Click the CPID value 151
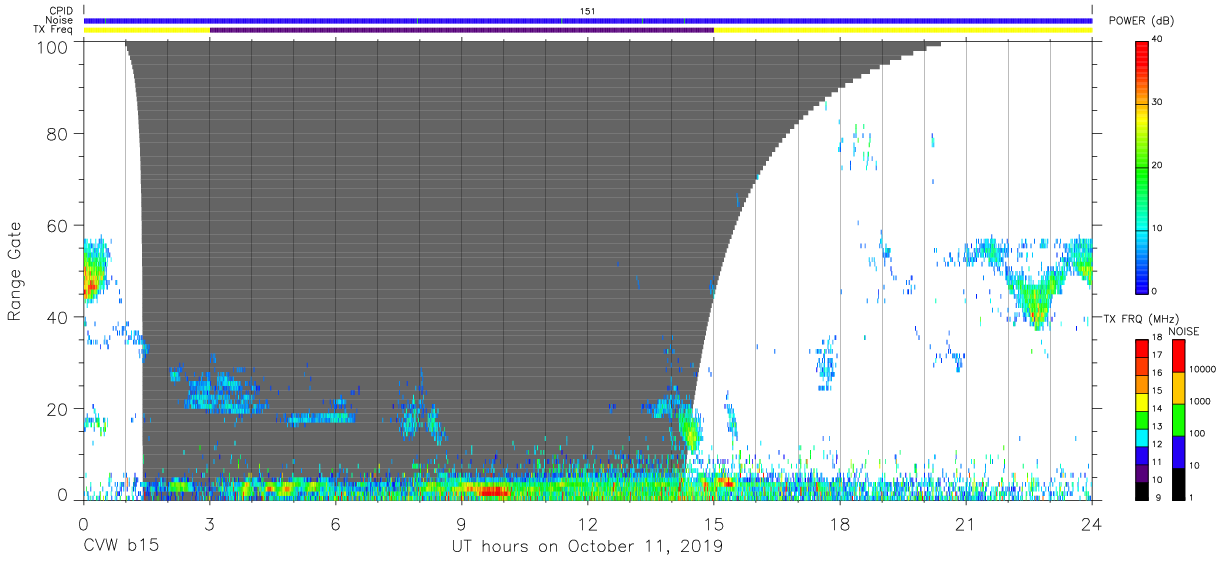The height and width of the screenshot is (567, 1228). click(587, 10)
